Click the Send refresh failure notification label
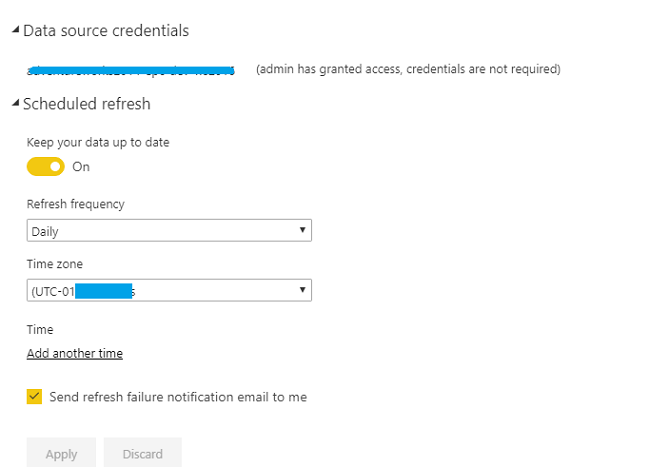 point(178,397)
